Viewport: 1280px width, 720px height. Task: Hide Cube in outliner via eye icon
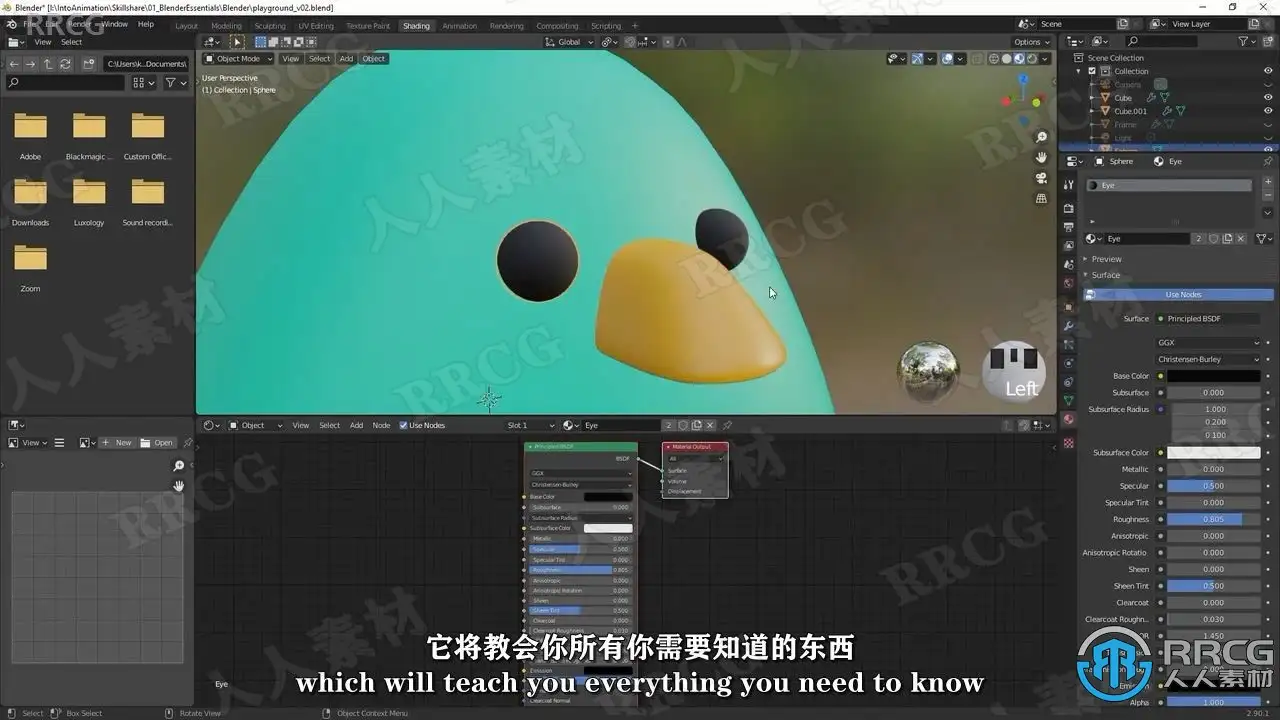[x=1268, y=98]
